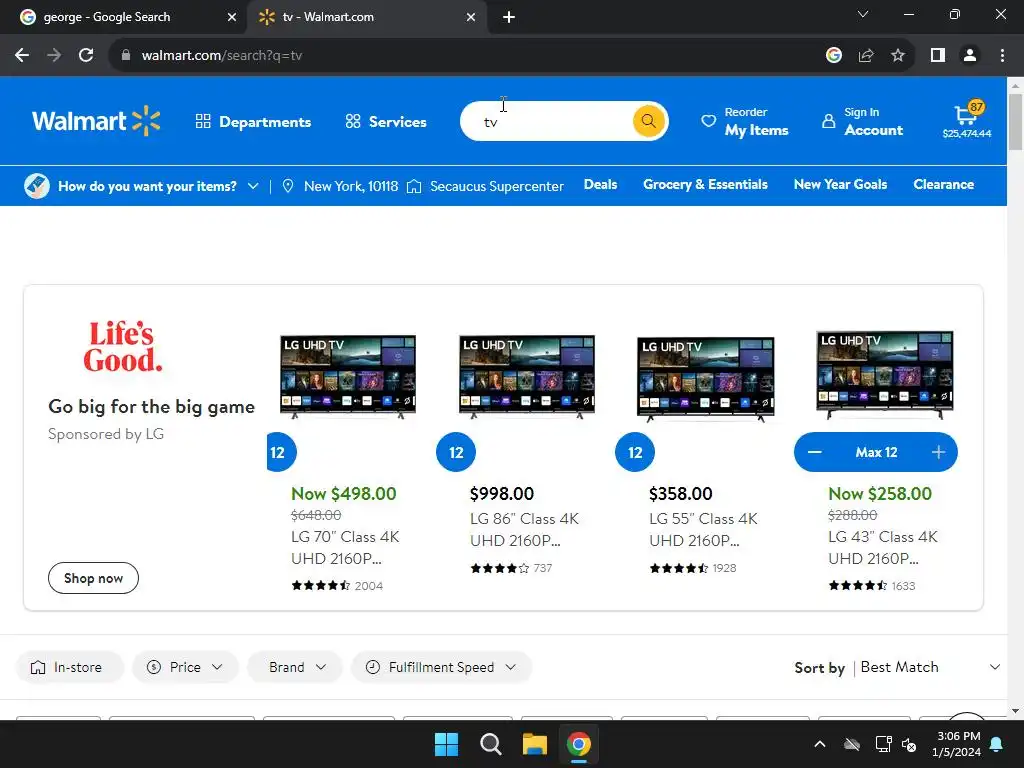The image size is (1024, 768).
Task: Open Chrome three-dot menu
Action: pyautogui.click(x=1002, y=56)
